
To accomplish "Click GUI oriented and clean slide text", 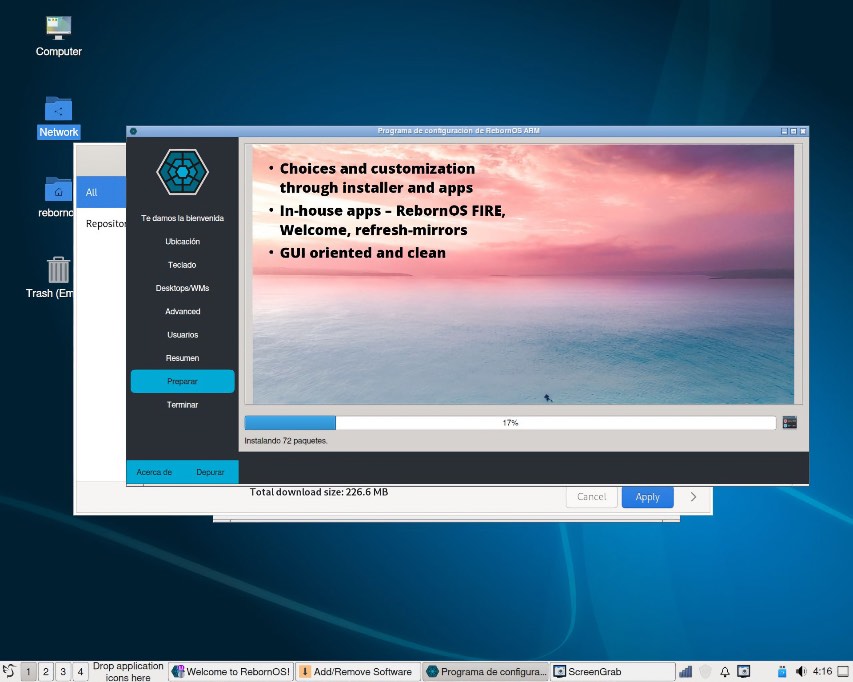I will point(362,253).
